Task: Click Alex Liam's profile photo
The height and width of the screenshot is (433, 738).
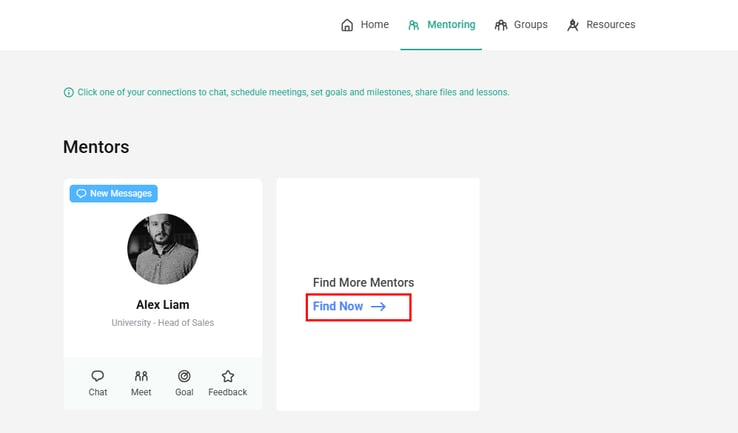Action: pyautogui.click(x=163, y=249)
